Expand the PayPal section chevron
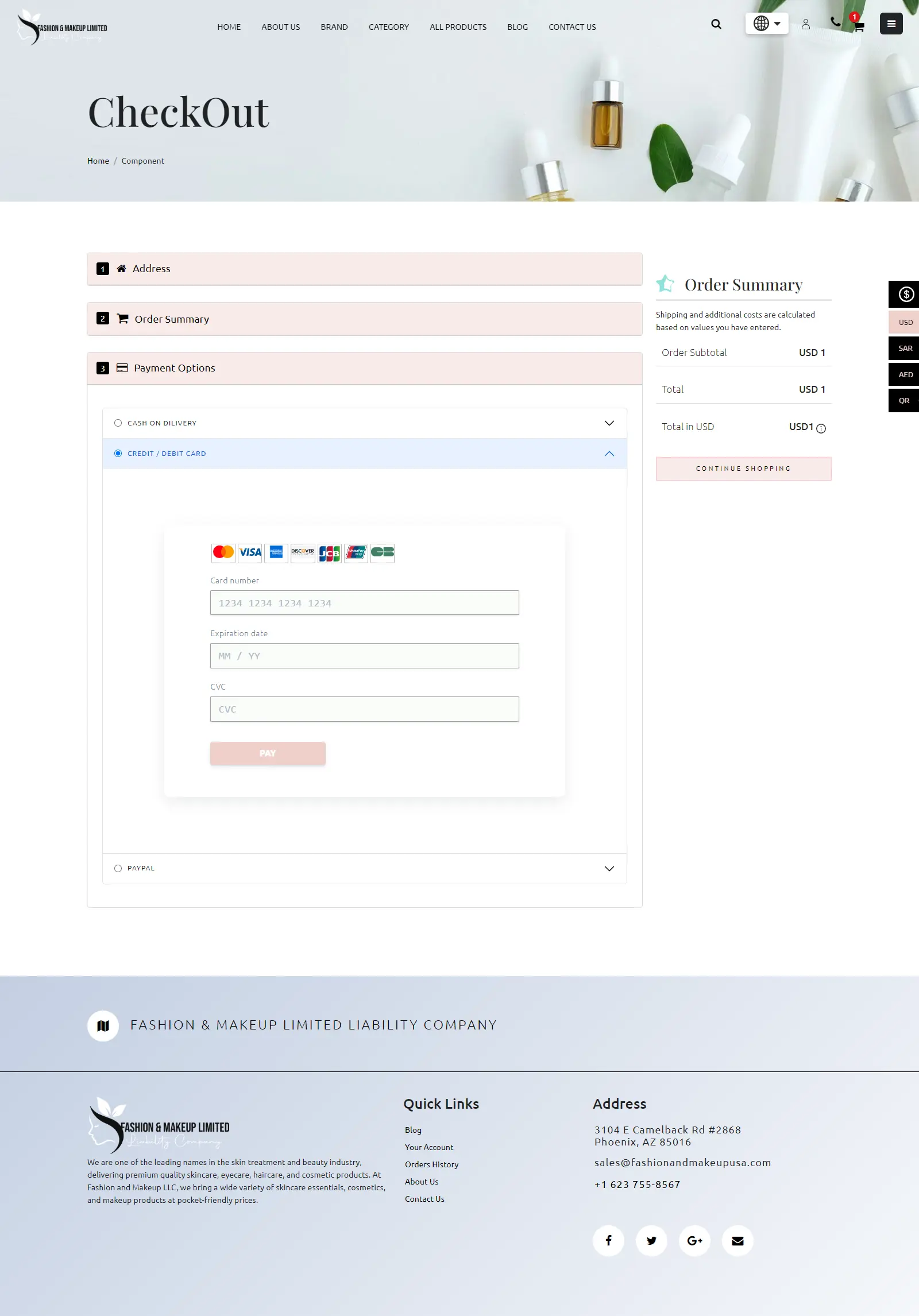This screenshot has width=919, height=1316. [608, 868]
